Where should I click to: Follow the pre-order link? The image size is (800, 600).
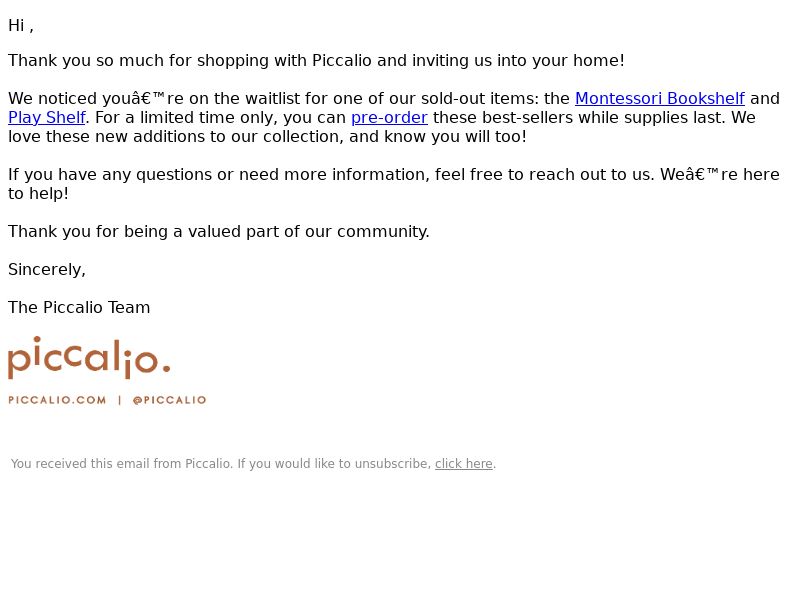point(389,117)
